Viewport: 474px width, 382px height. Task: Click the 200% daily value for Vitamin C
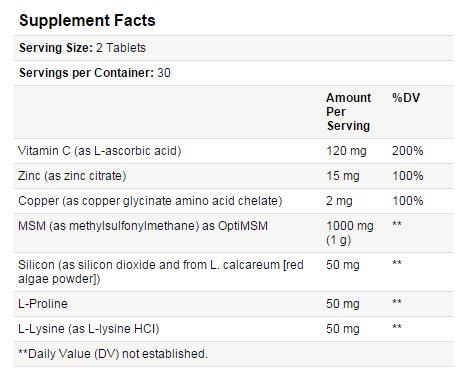pyautogui.click(x=407, y=151)
